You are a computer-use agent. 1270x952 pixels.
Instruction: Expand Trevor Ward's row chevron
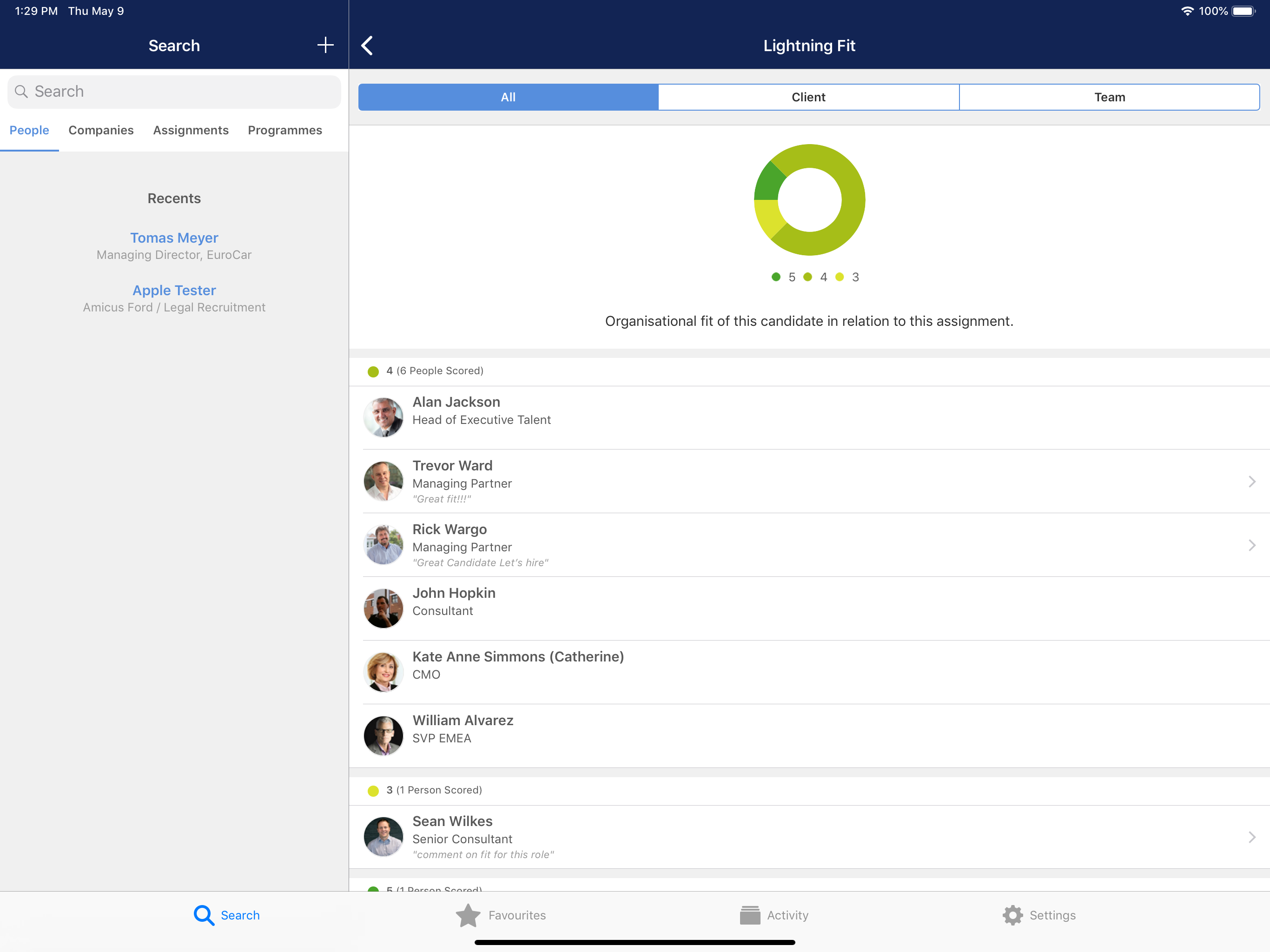click(1251, 481)
